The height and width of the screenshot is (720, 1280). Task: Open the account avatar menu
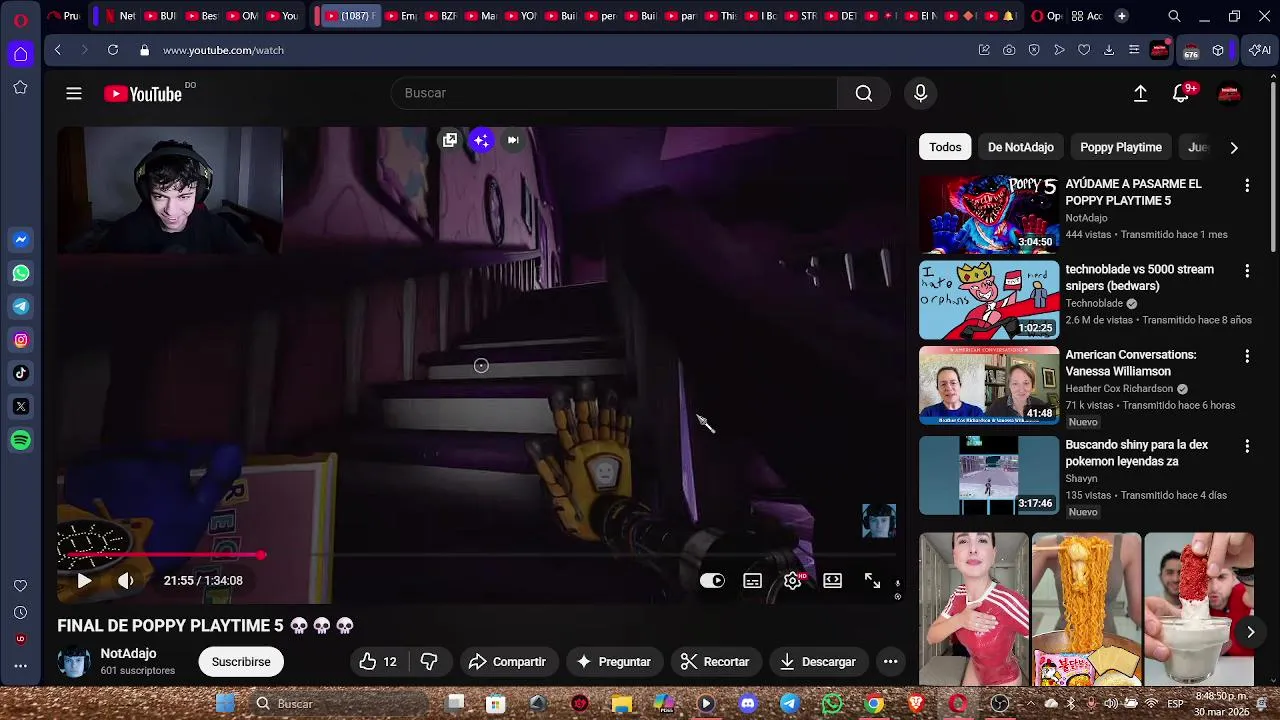coord(1229,93)
